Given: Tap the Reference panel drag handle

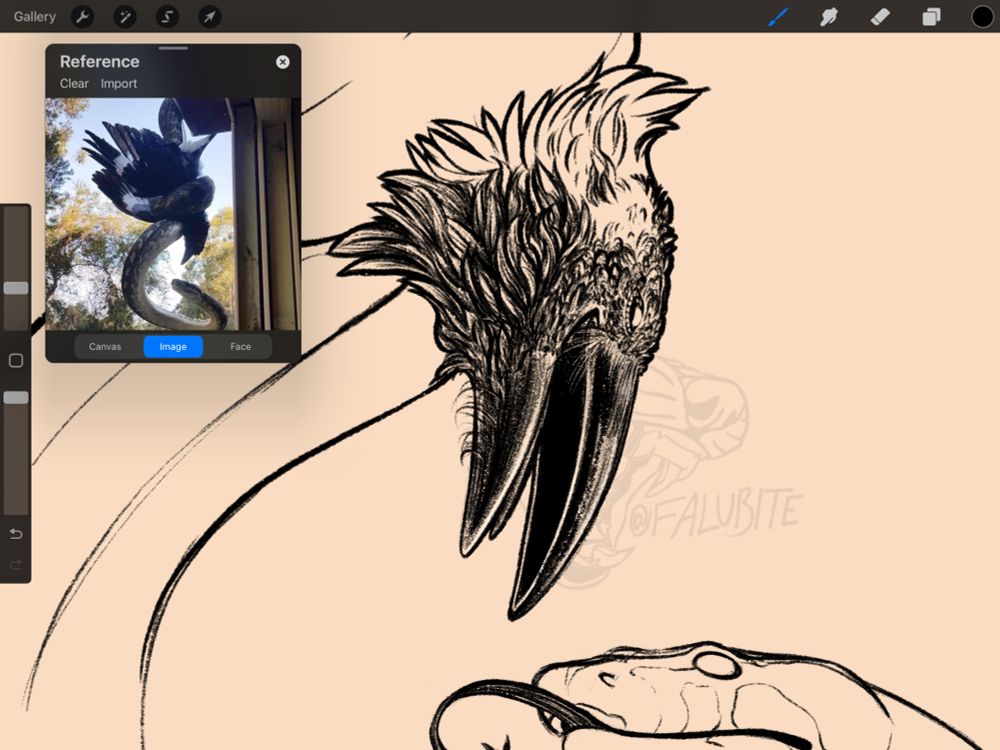Looking at the screenshot, I should click(x=173, y=48).
